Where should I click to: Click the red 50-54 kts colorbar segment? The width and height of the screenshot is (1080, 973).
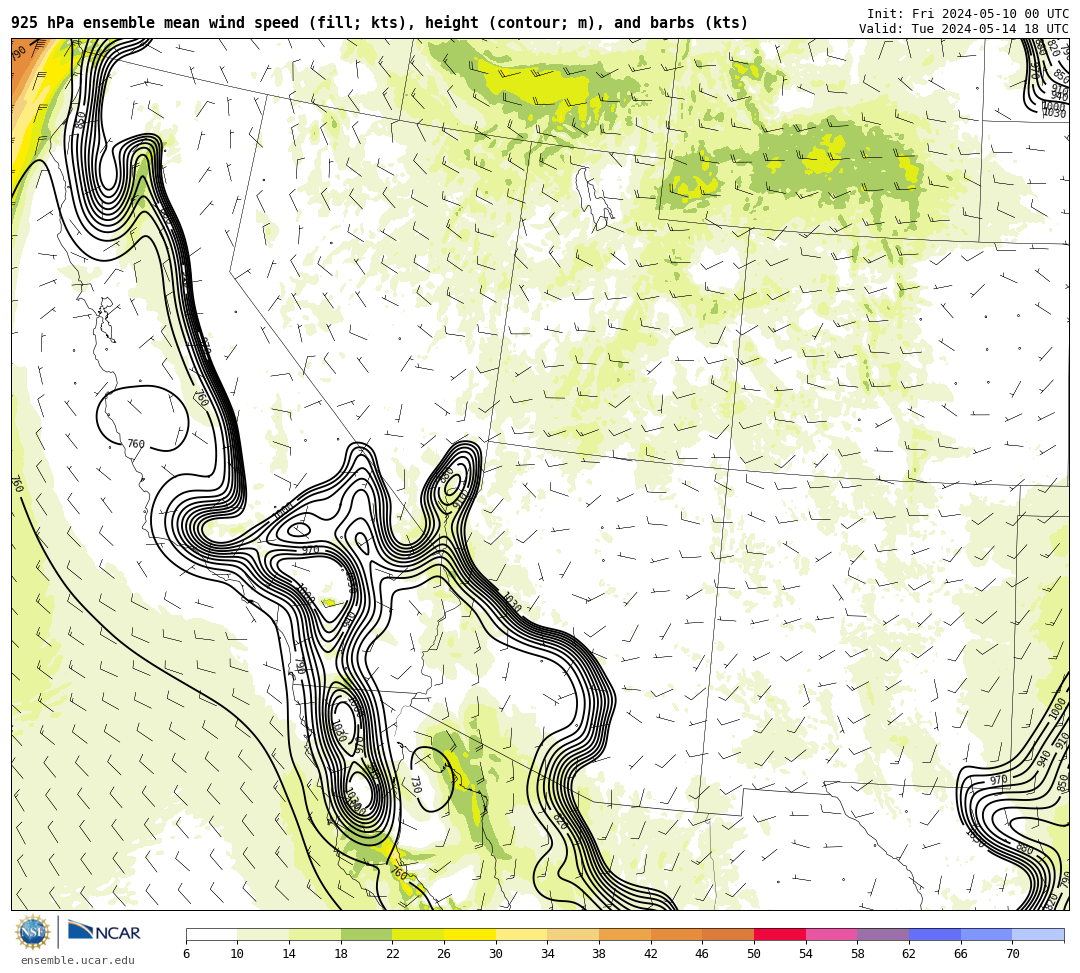coord(780,934)
